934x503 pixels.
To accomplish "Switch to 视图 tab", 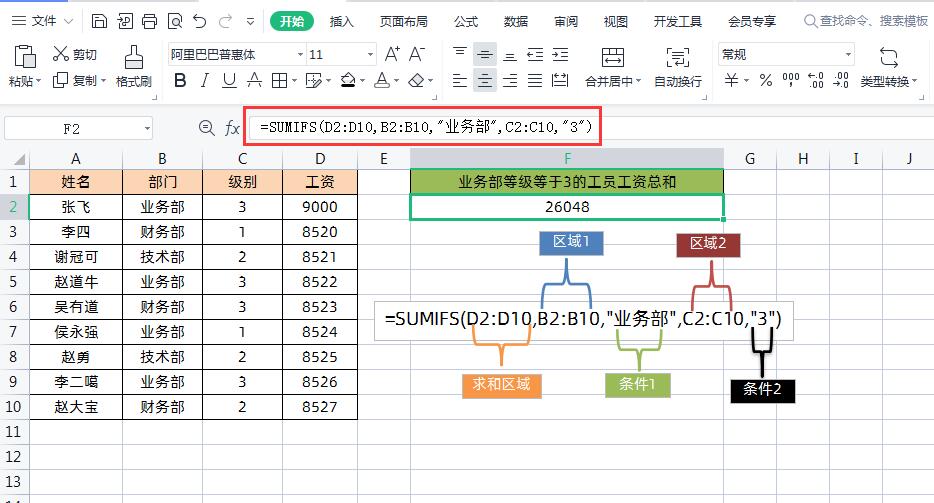I will [615, 21].
